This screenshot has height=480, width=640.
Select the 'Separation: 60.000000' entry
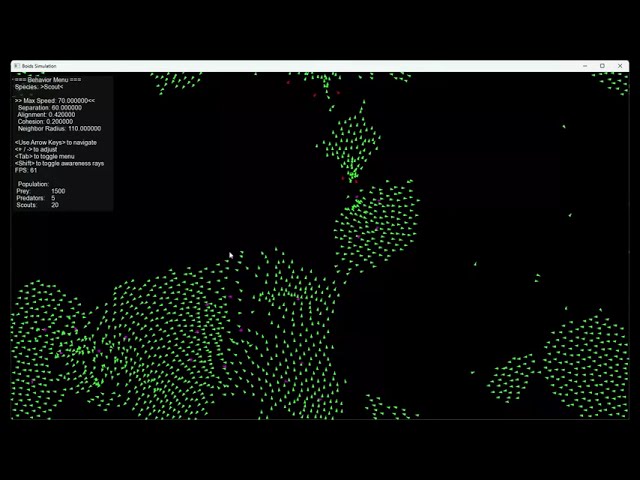coord(50,108)
